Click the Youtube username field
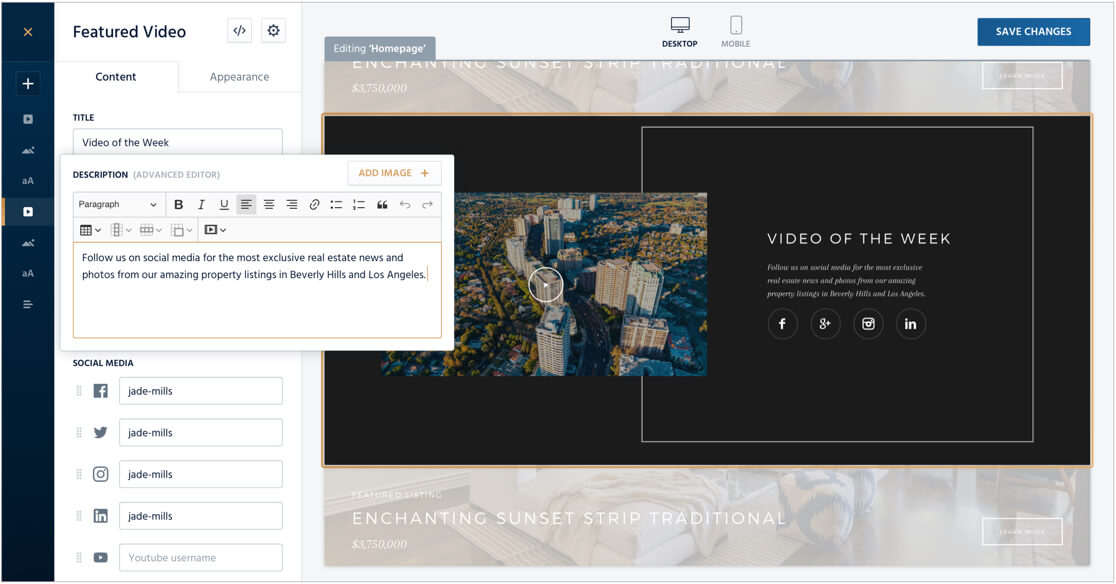Screen dimensions: 1116x584 (x=201, y=558)
